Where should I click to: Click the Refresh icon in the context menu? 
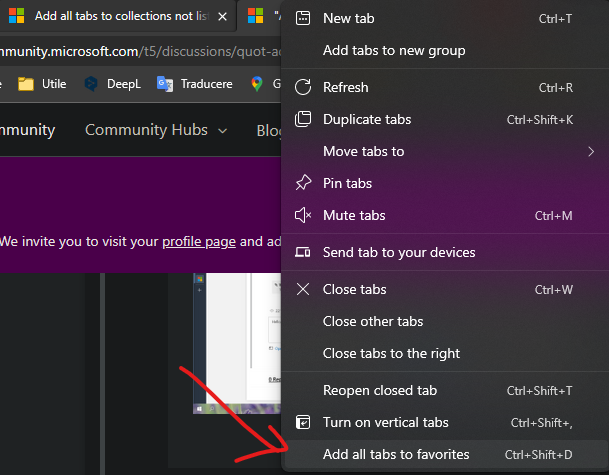[x=303, y=87]
